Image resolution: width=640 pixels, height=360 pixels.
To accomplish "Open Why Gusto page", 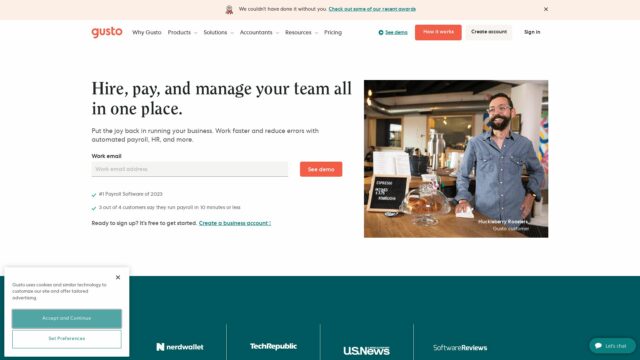I will 147,32.
